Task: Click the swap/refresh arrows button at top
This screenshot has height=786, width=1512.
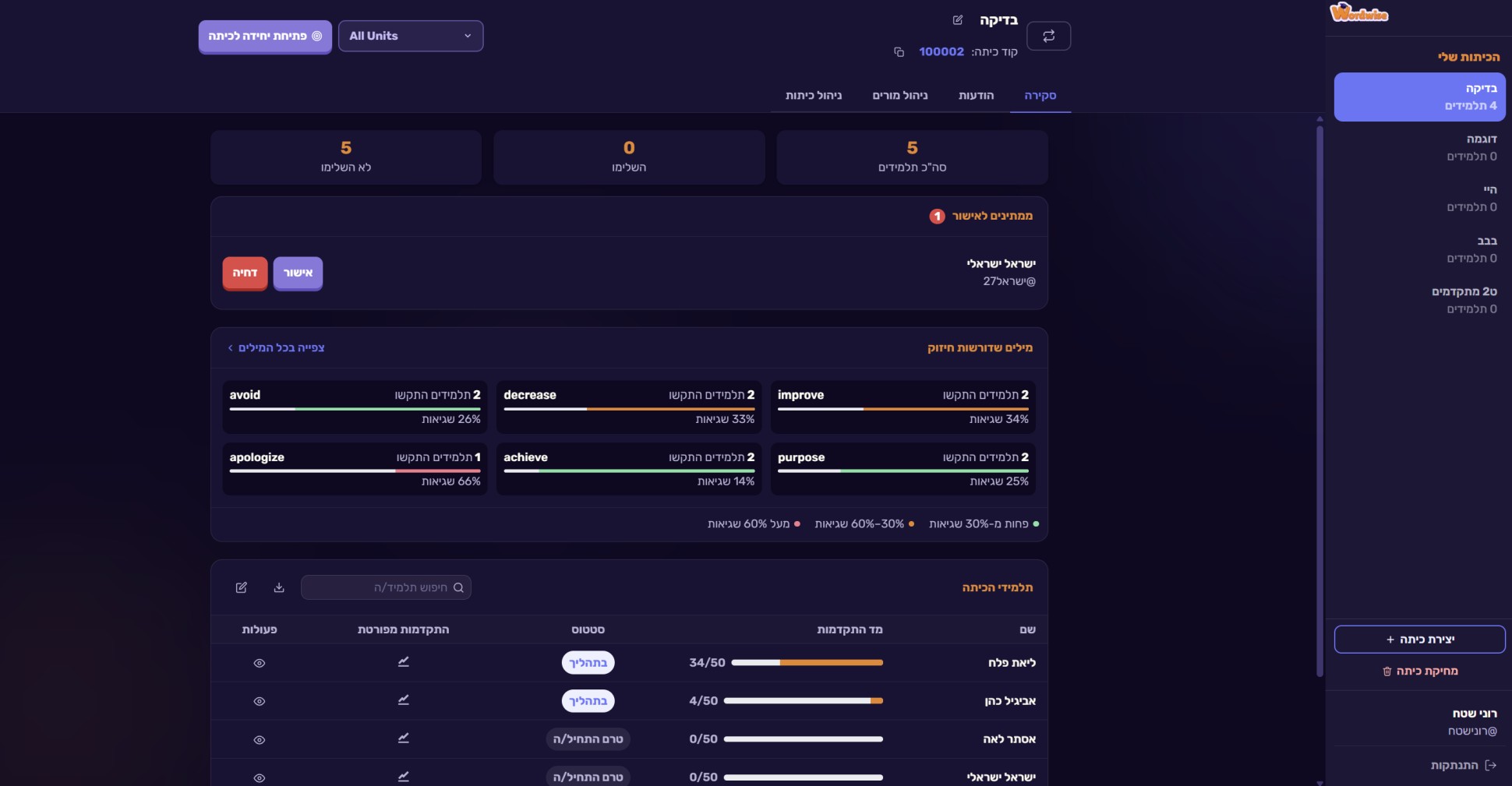Action: pos(1049,36)
